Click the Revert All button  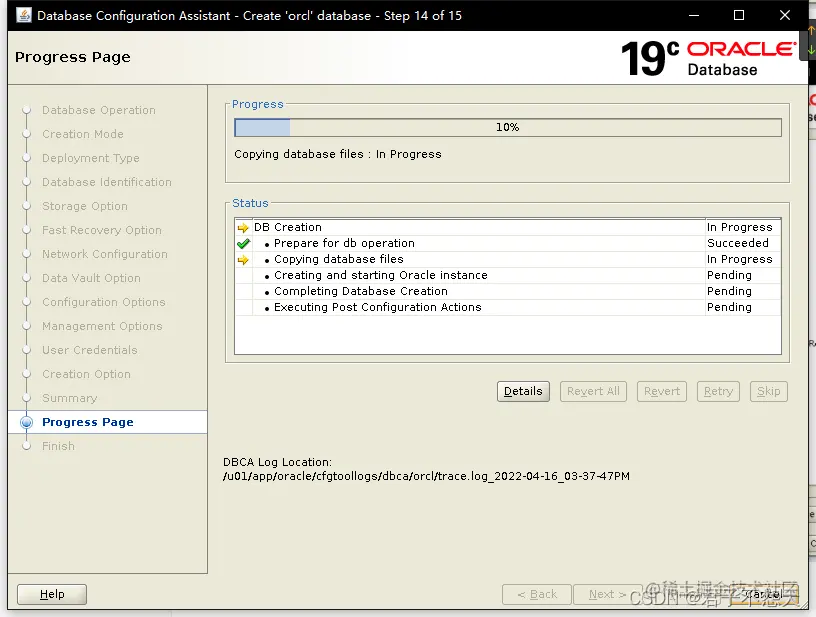(593, 391)
